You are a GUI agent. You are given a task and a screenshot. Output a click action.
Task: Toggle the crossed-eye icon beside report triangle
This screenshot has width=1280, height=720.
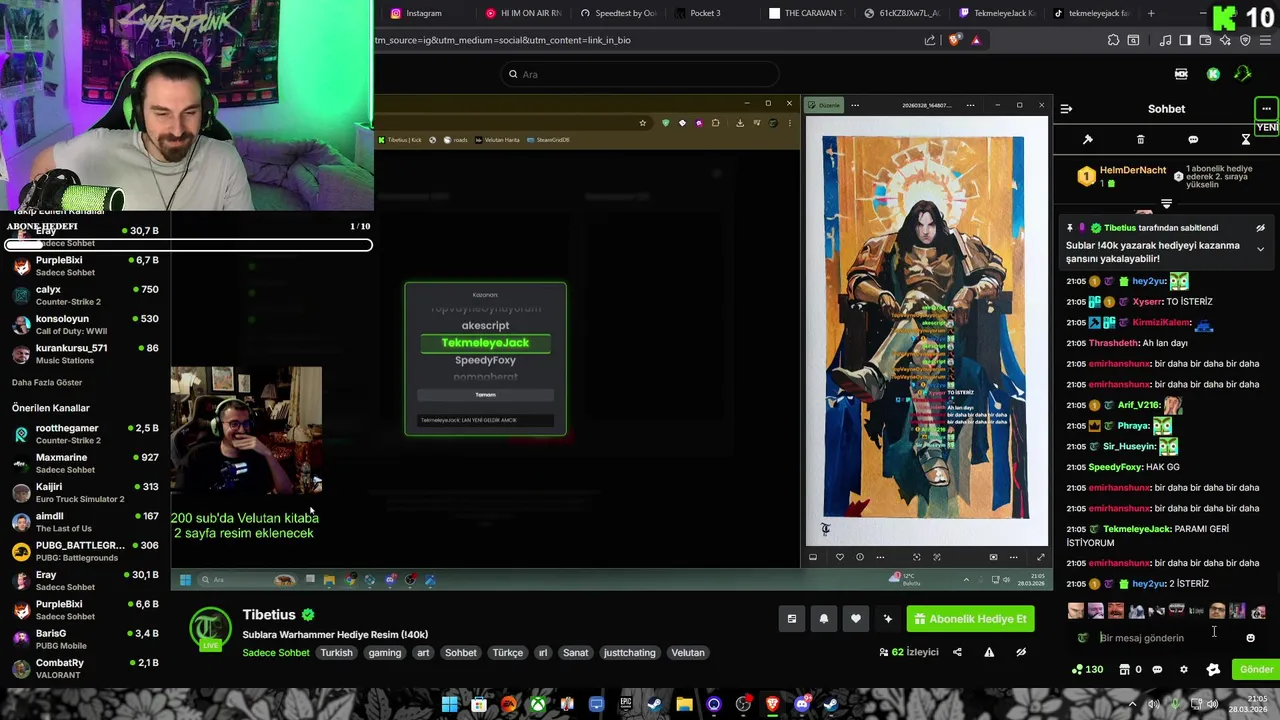click(1021, 653)
